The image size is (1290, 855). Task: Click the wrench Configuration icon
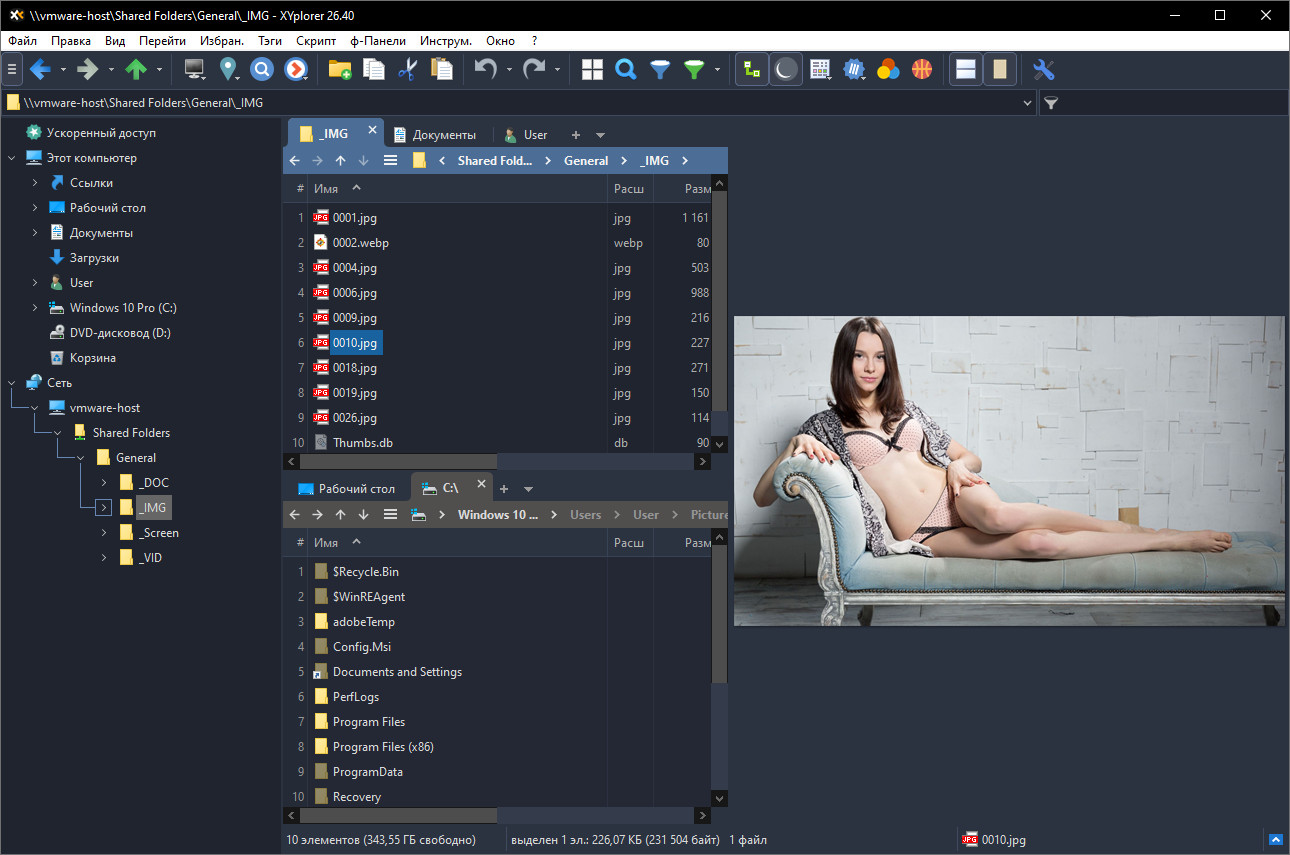[x=1043, y=69]
